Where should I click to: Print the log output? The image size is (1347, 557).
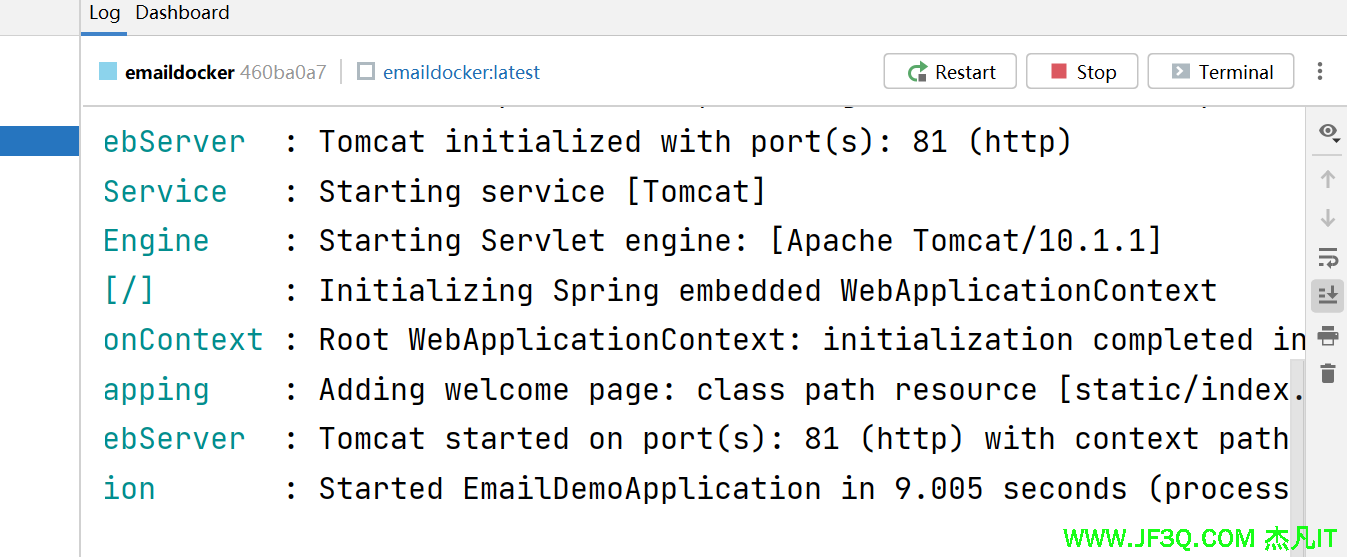[x=1328, y=335]
